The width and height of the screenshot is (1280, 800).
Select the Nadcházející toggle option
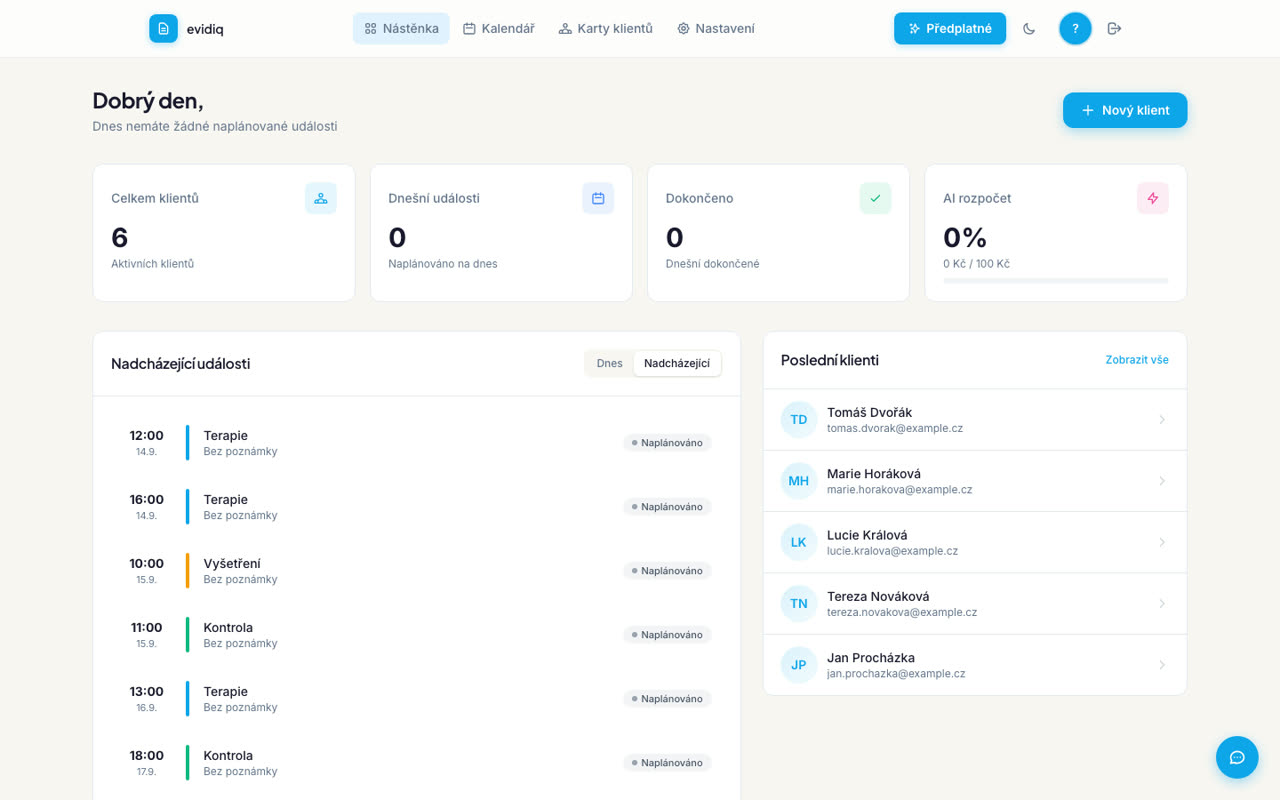pos(677,363)
